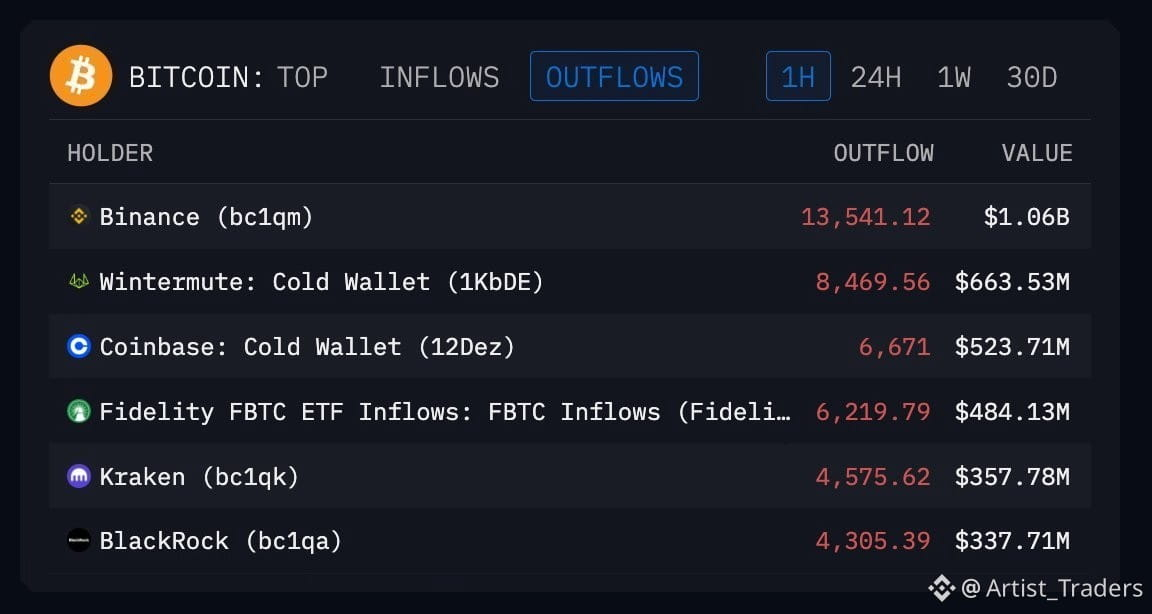Select the 30D time range

tap(1032, 77)
